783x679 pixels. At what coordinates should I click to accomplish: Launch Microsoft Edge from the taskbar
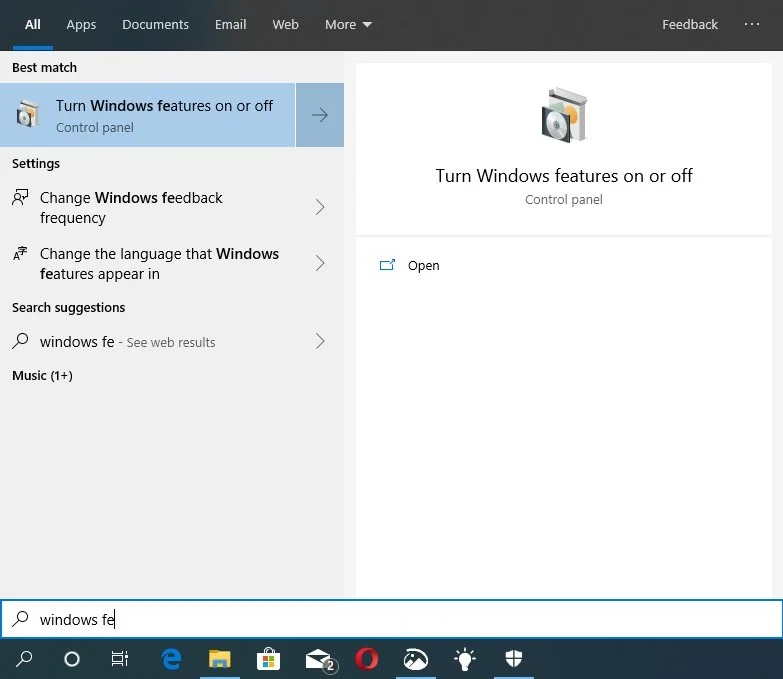[x=171, y=659]
